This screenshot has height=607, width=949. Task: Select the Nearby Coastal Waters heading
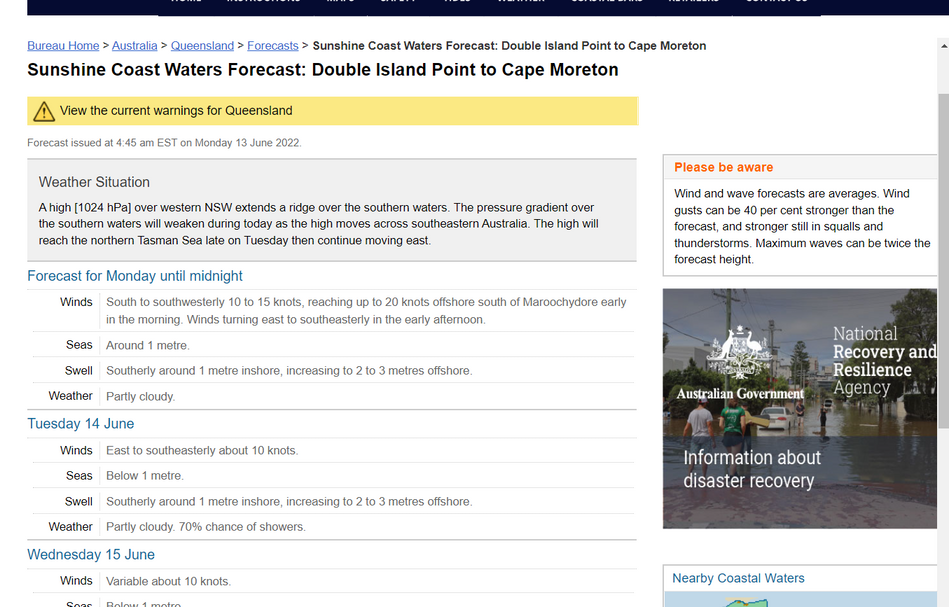point(738,578)
